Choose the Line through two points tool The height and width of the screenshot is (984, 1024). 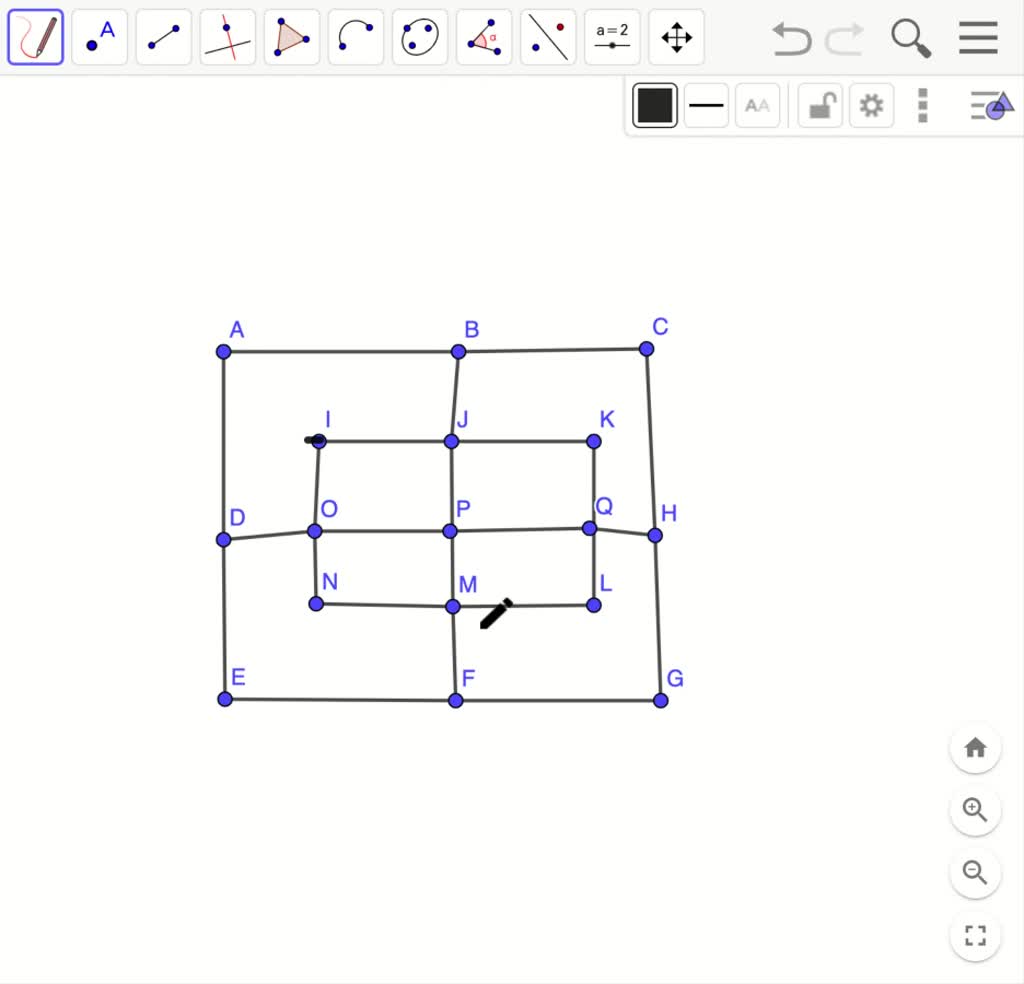(x=164, y=38)
